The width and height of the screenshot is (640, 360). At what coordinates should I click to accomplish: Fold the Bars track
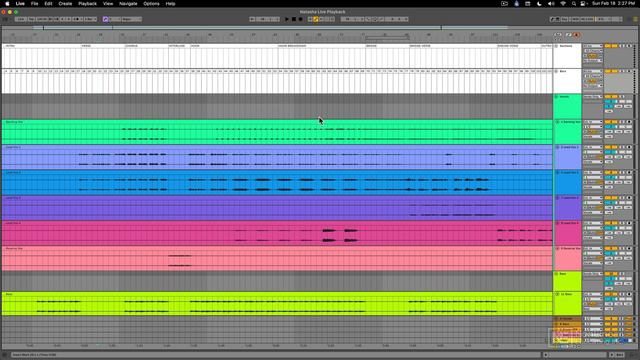coord(556,71)
